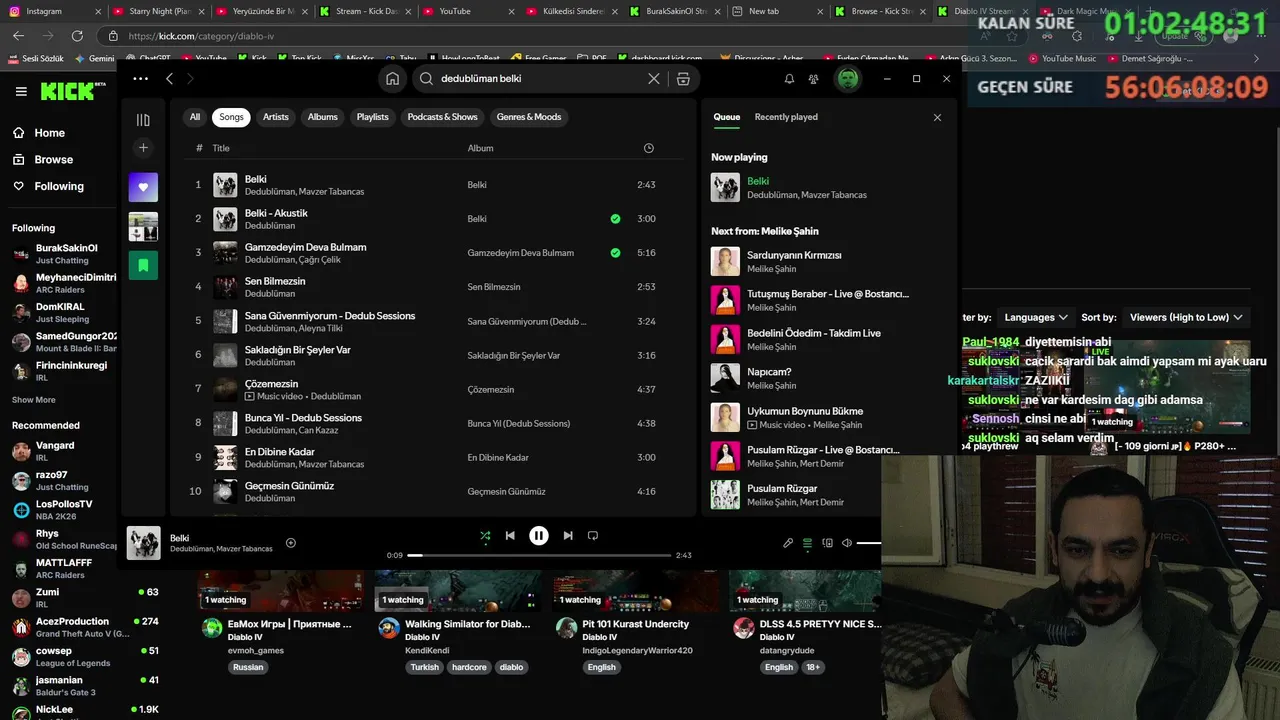The image size is (1280, 720).
Task: Create playlist with plus icon
Action: [143, 148]
